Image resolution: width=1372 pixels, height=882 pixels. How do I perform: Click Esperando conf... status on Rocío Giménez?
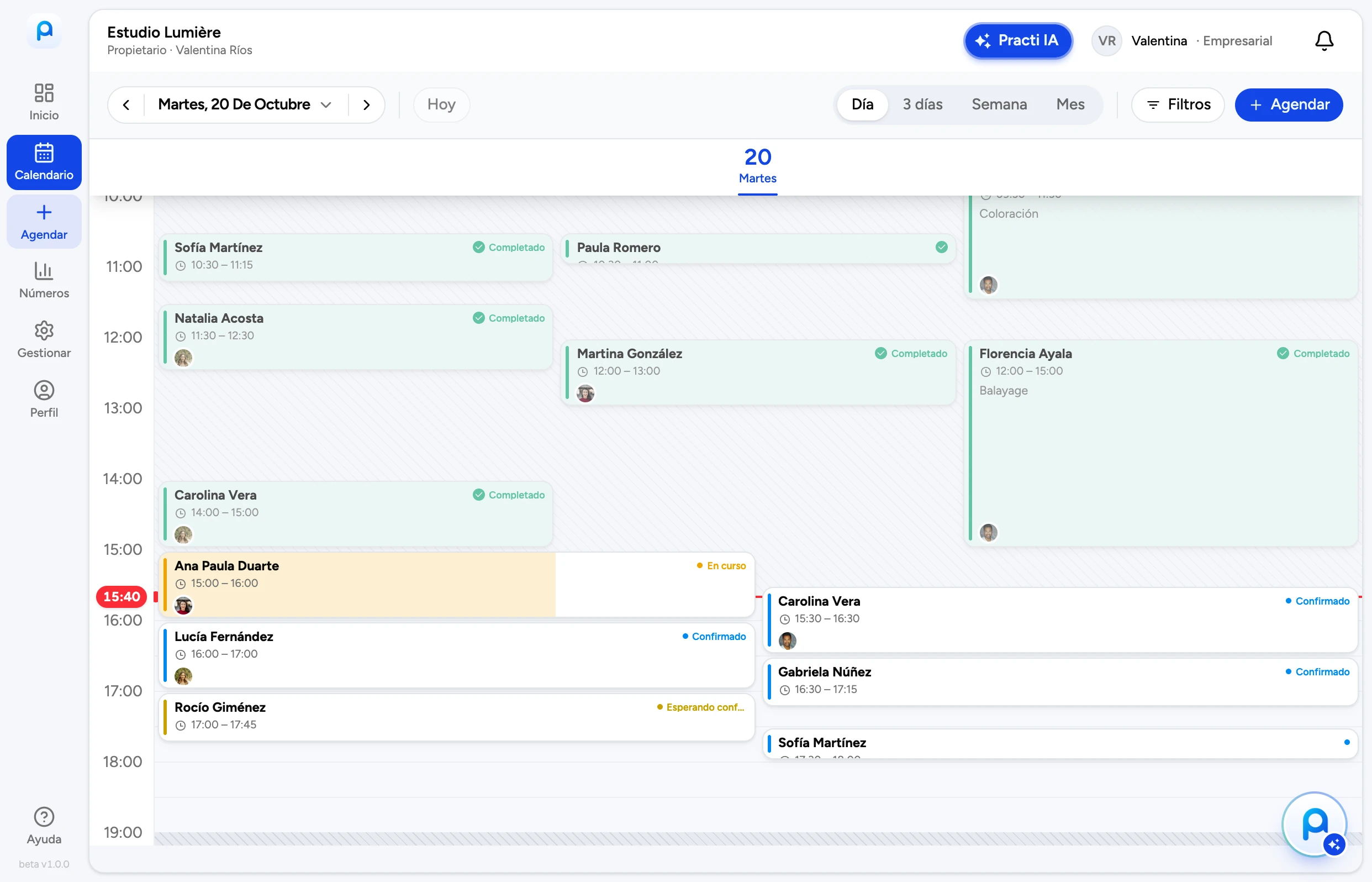[x=700, y=707]
